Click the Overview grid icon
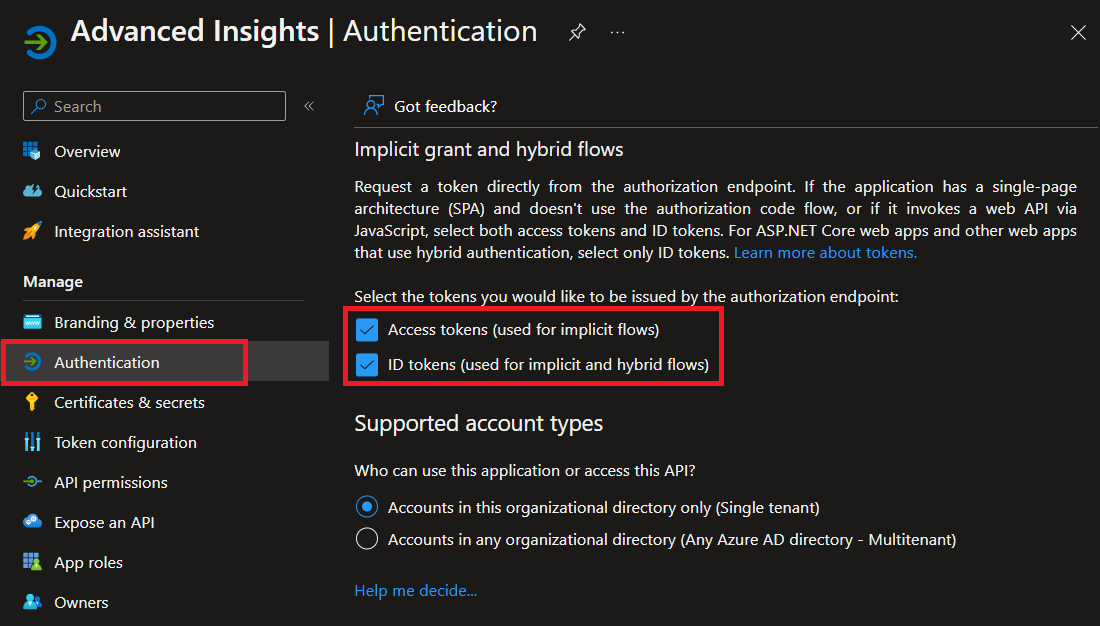1100x626 pixels. coord(33,151)
